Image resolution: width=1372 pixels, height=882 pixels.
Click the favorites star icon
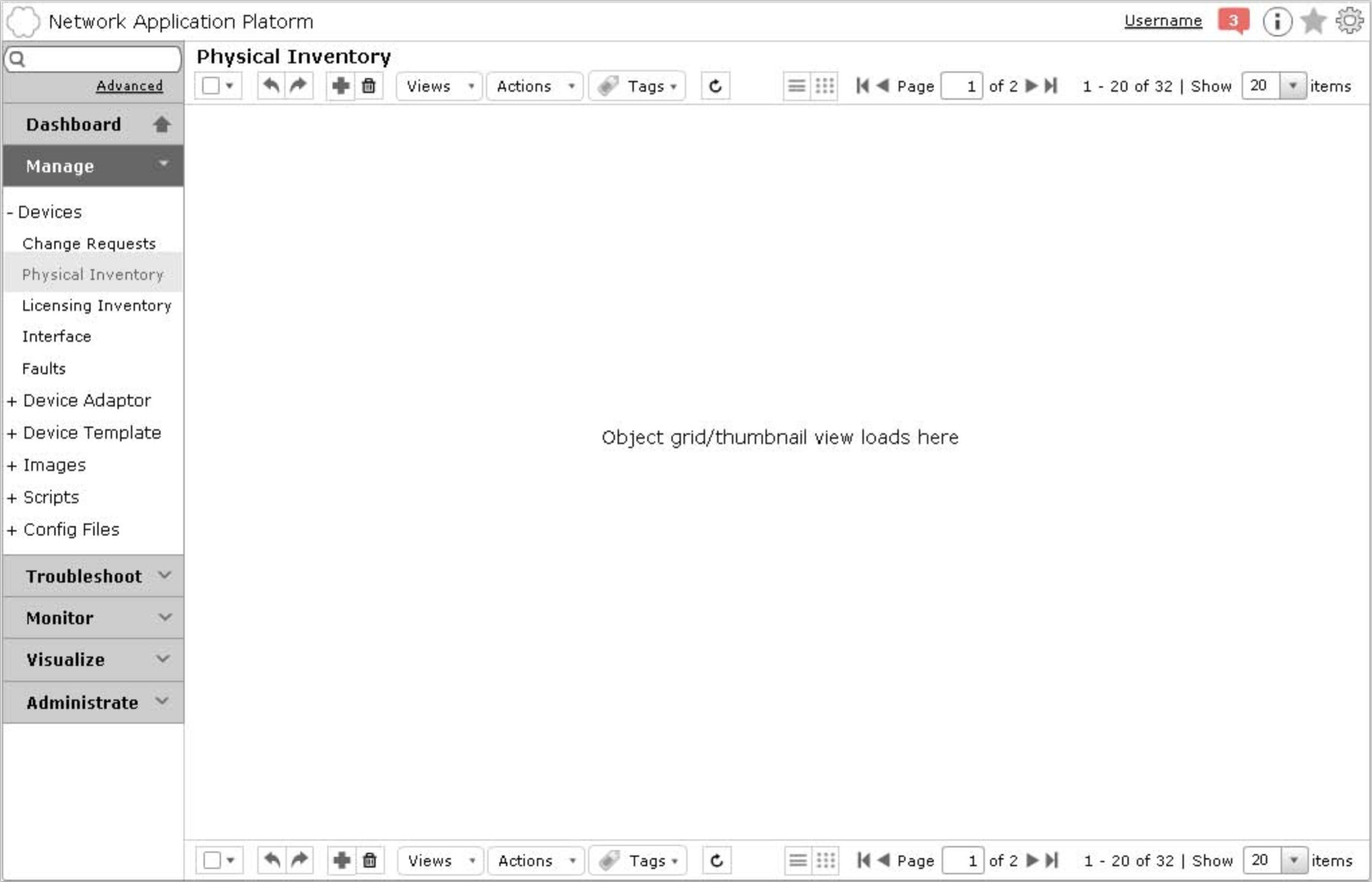click(1313, 21)
